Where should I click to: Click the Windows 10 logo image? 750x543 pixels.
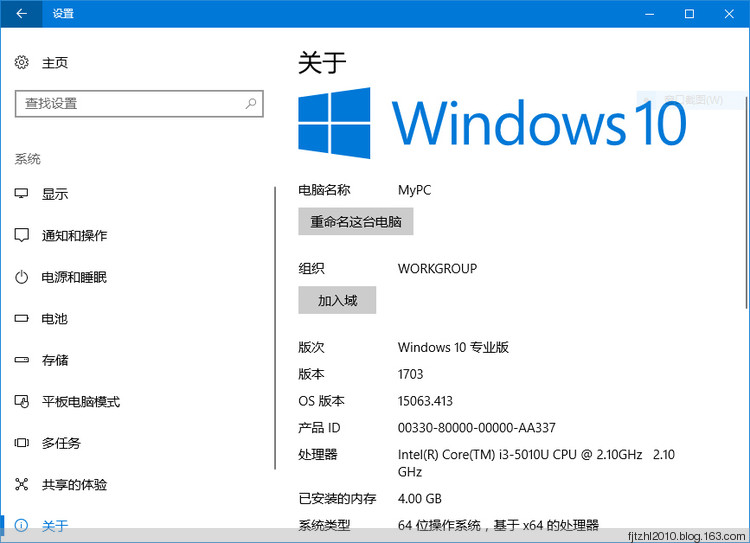tap(334, 123)
